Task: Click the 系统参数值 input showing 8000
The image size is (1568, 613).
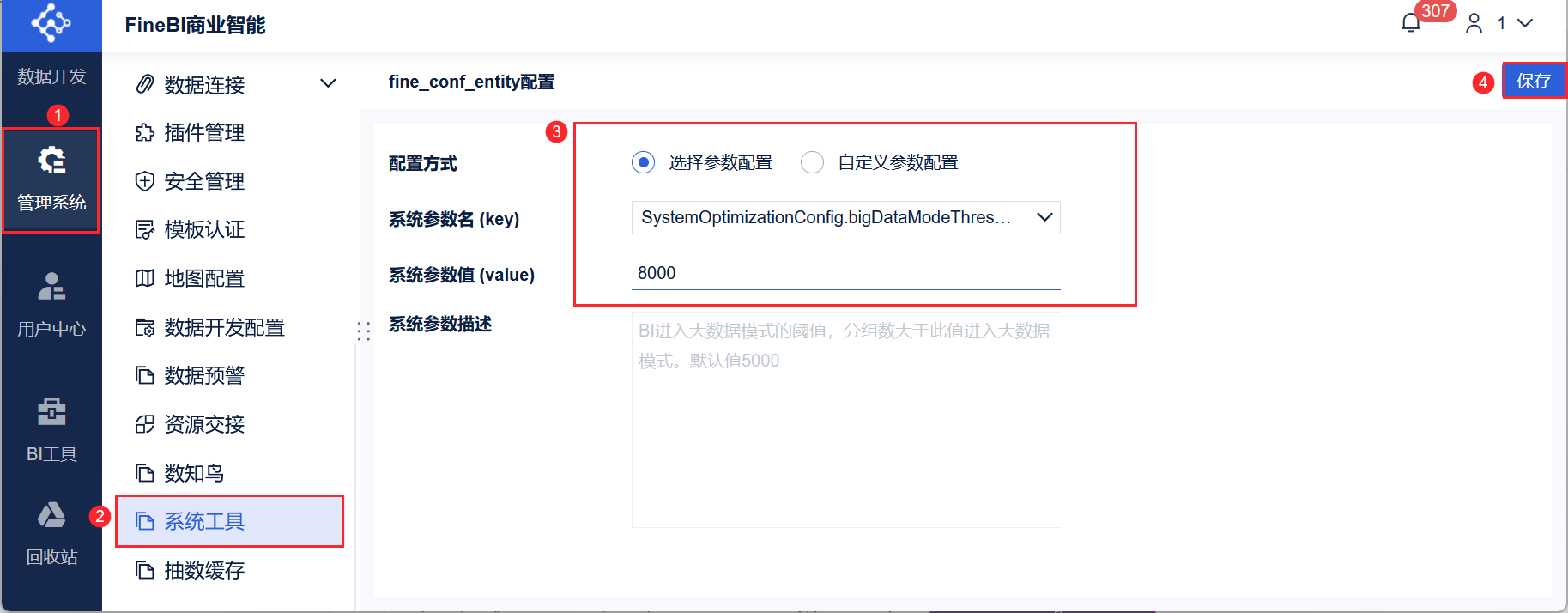Action: 845,273
